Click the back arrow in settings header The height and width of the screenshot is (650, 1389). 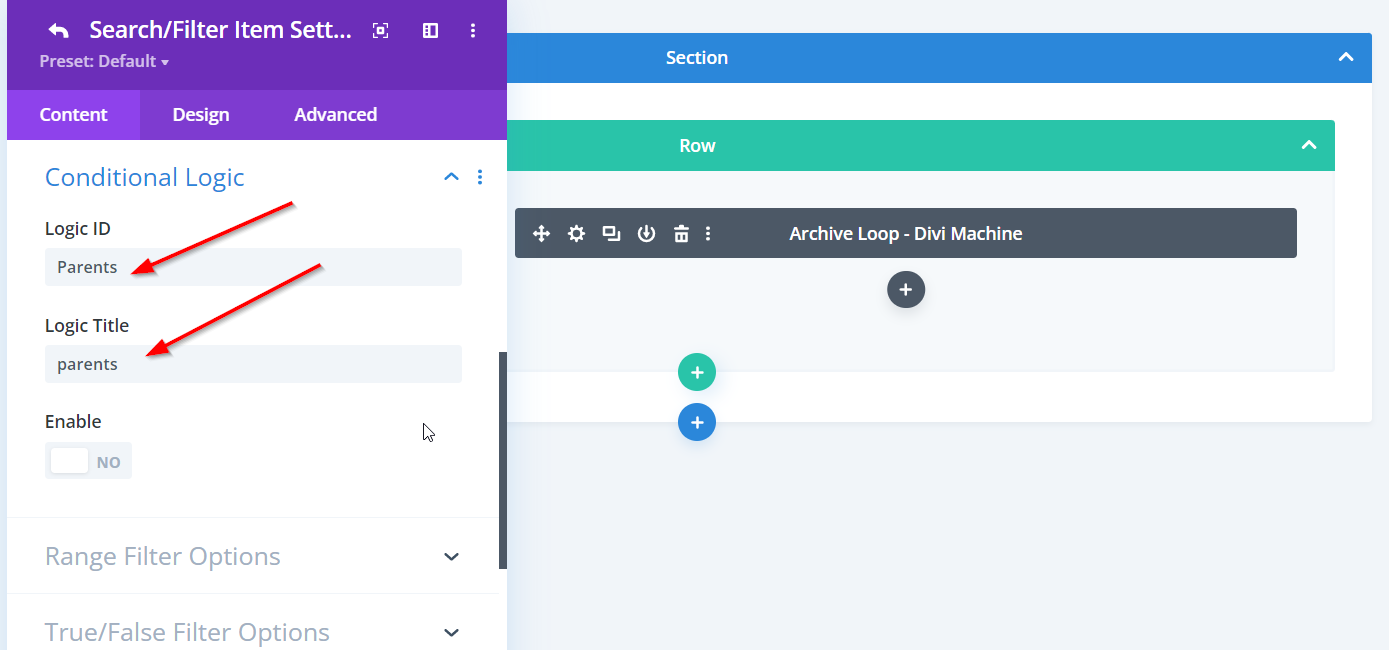(59, 31)
